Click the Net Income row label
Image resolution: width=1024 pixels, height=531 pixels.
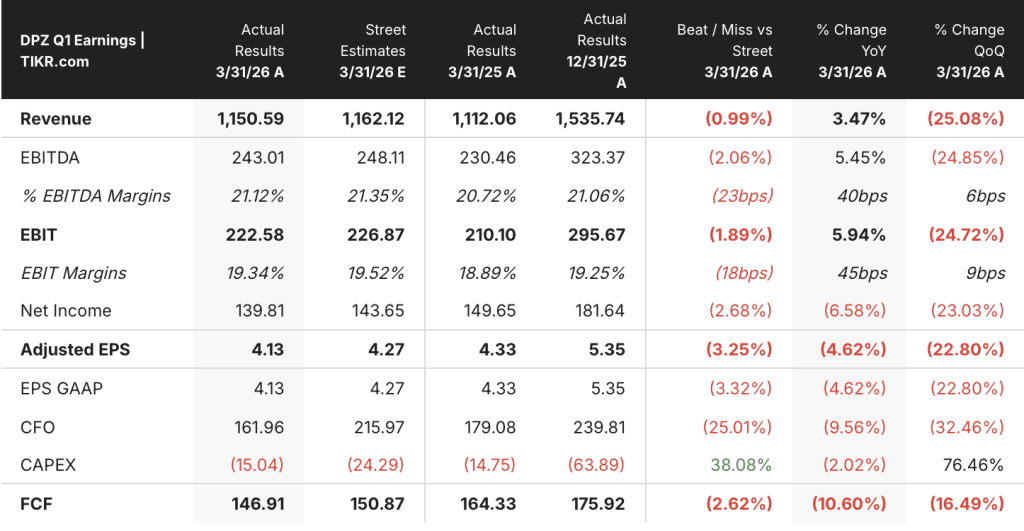point(66,311)
